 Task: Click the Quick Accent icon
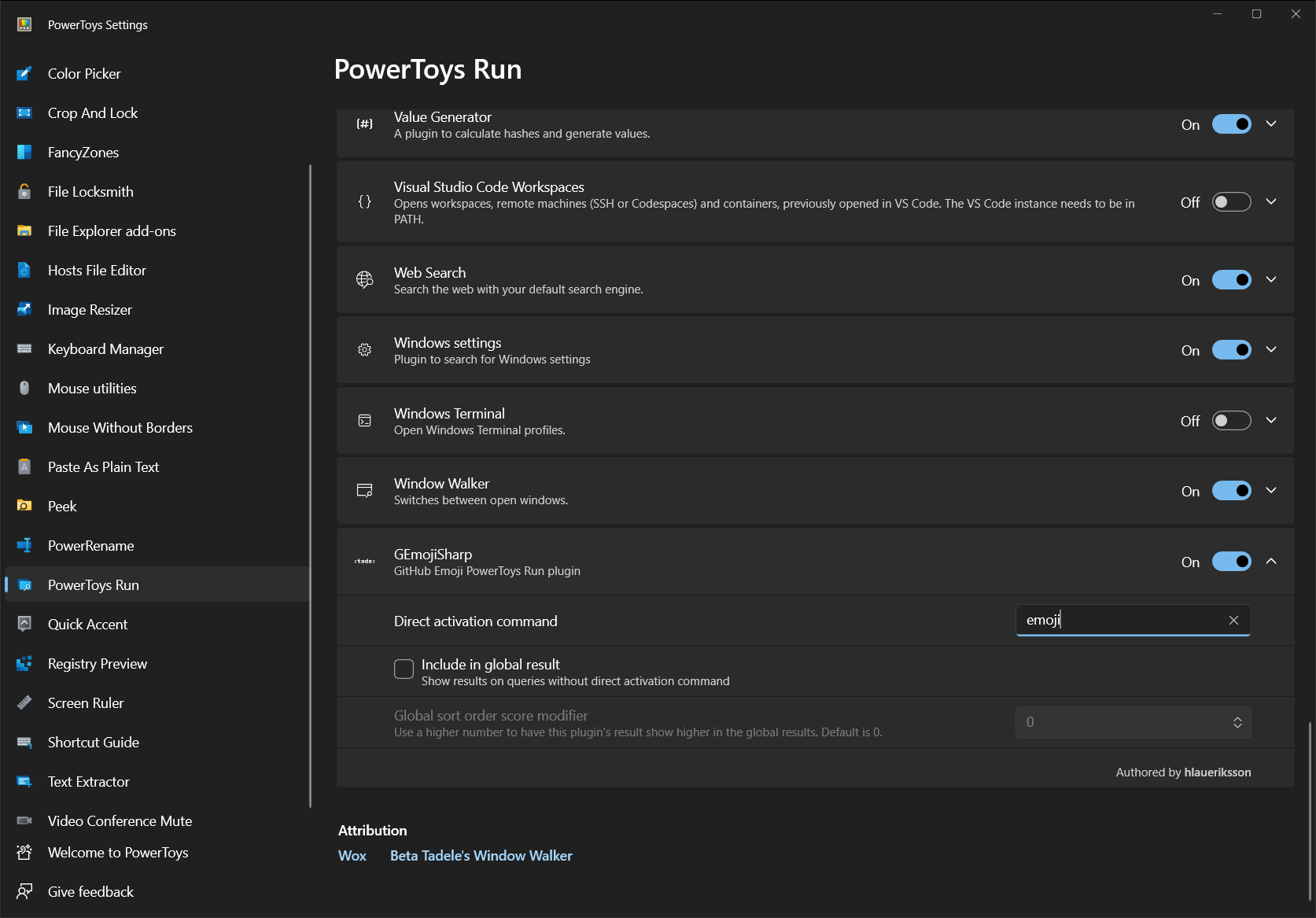(x=24, y=625)
